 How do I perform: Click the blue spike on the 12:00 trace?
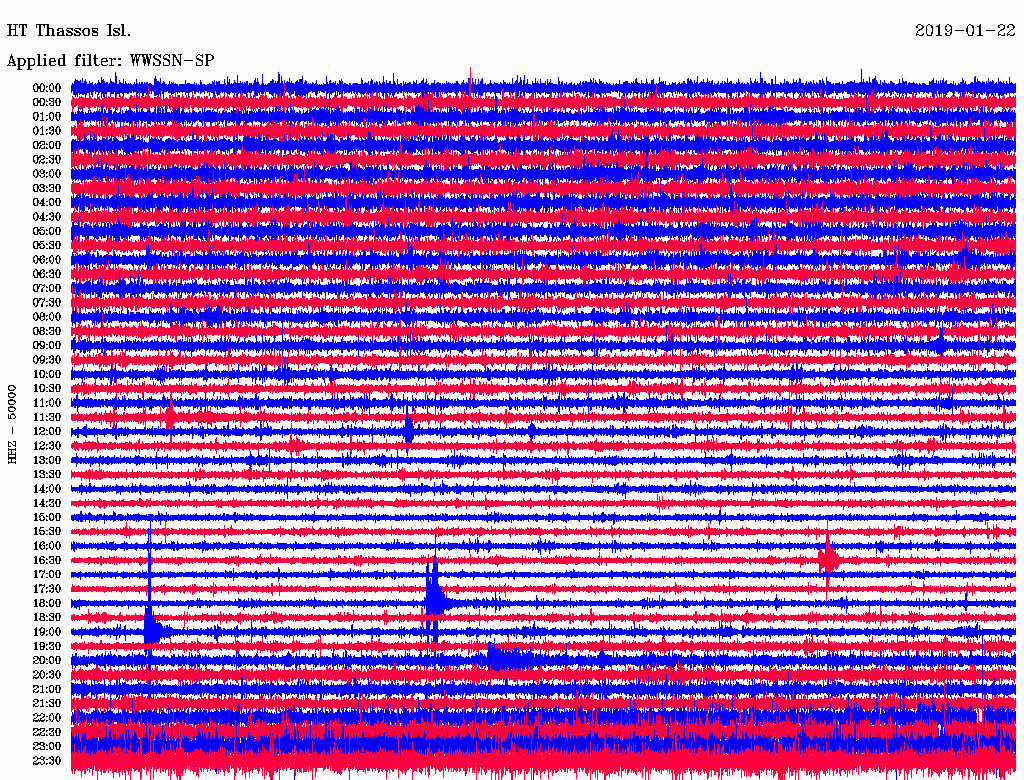click(409, 430)
